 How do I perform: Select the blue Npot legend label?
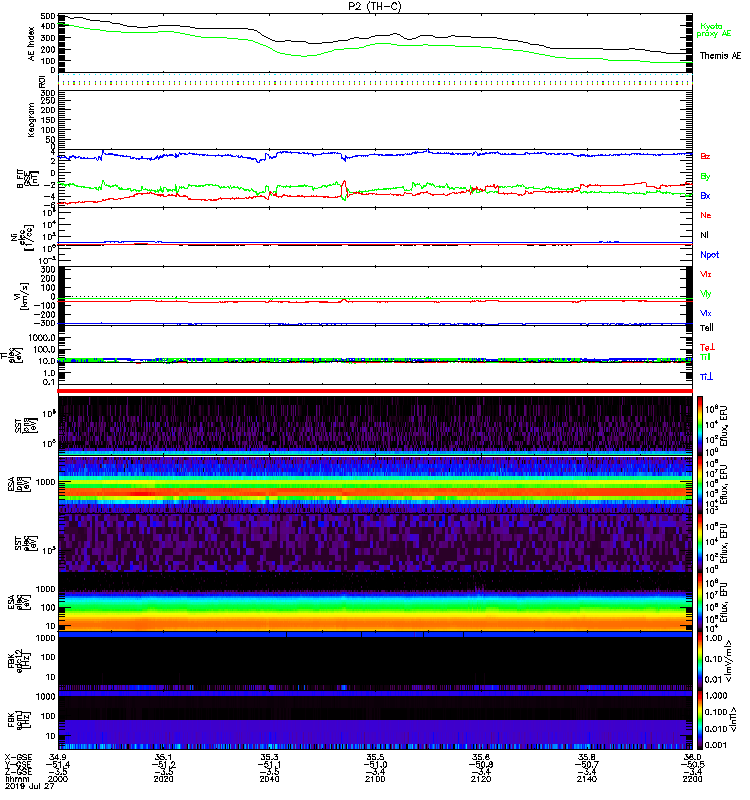[x=710, y=255]
